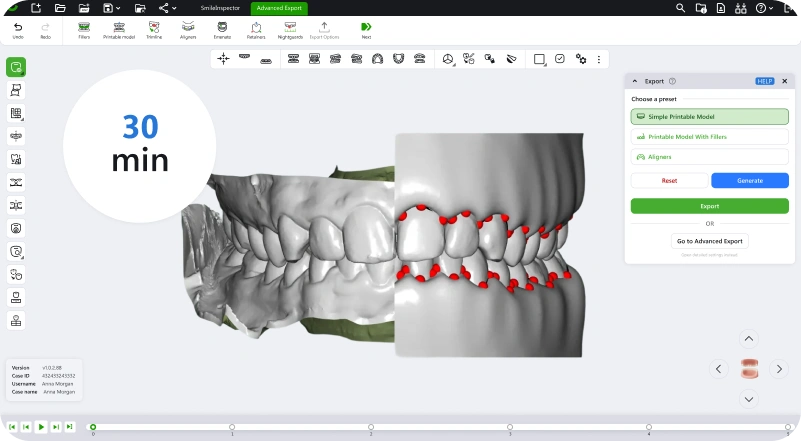Viewport: 801px width, 441px height.
Task: Open the Fillers tool
Action: (84, 29)
